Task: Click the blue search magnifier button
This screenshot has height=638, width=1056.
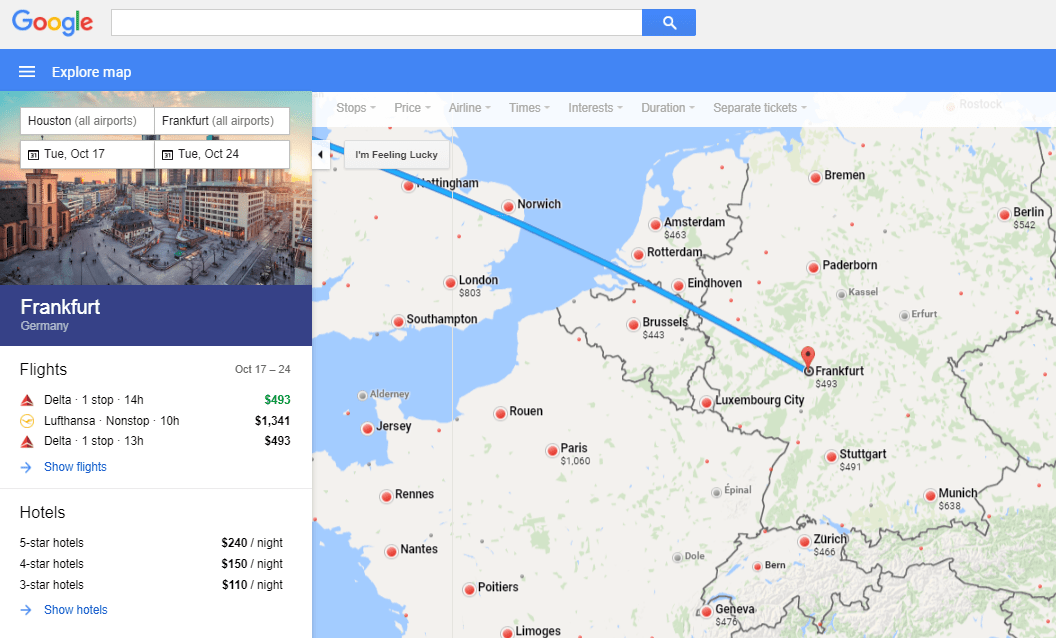Action: 669,23
